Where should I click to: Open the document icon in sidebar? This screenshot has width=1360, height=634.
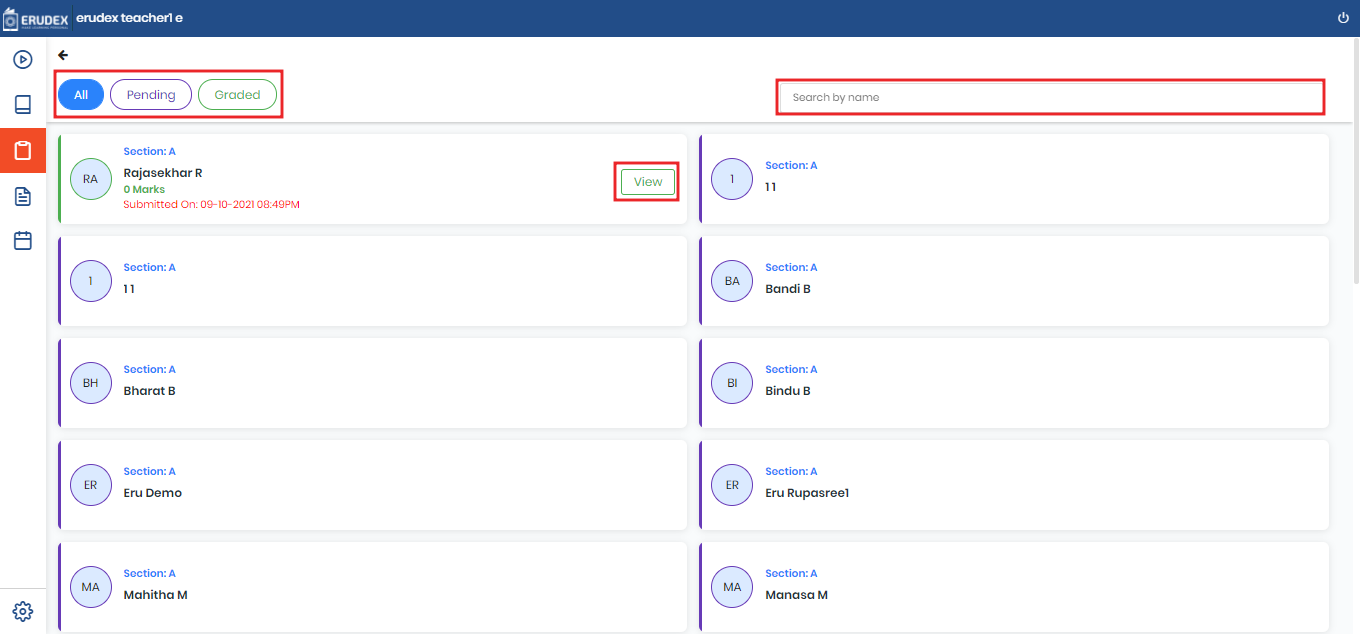(x=23, y=196)
